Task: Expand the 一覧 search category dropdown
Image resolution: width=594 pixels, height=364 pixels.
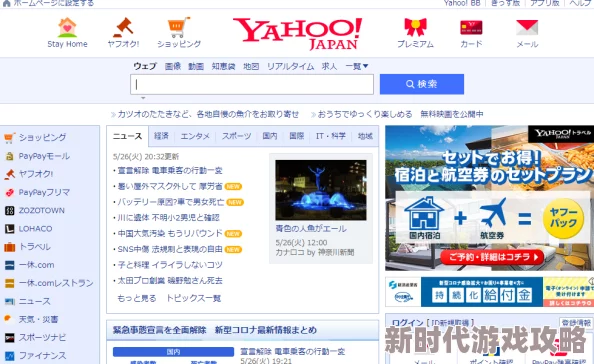Action: (356, 66)
